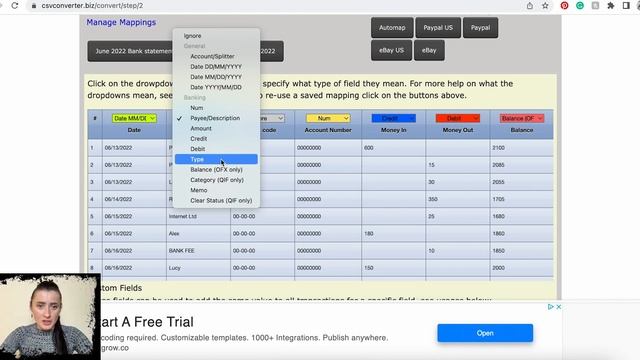Click the eBay mapping button
This screenshot has height=360, width=640.
click(x=429, y=51)
